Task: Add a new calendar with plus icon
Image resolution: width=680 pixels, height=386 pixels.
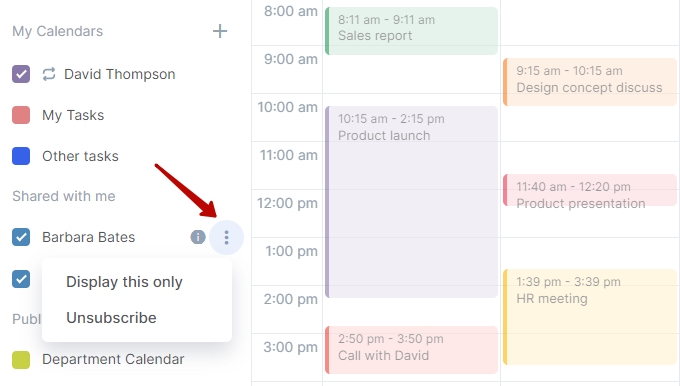Action: point(220,31)
